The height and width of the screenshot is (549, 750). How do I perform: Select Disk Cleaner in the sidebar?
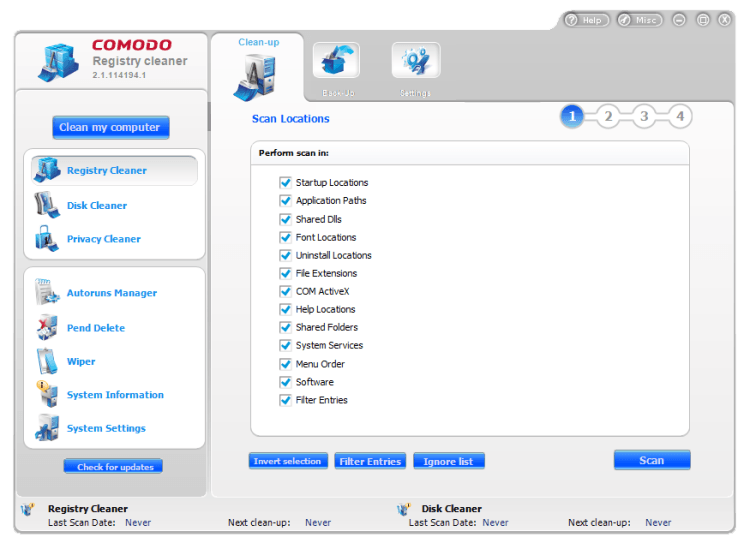click(97, 205)
